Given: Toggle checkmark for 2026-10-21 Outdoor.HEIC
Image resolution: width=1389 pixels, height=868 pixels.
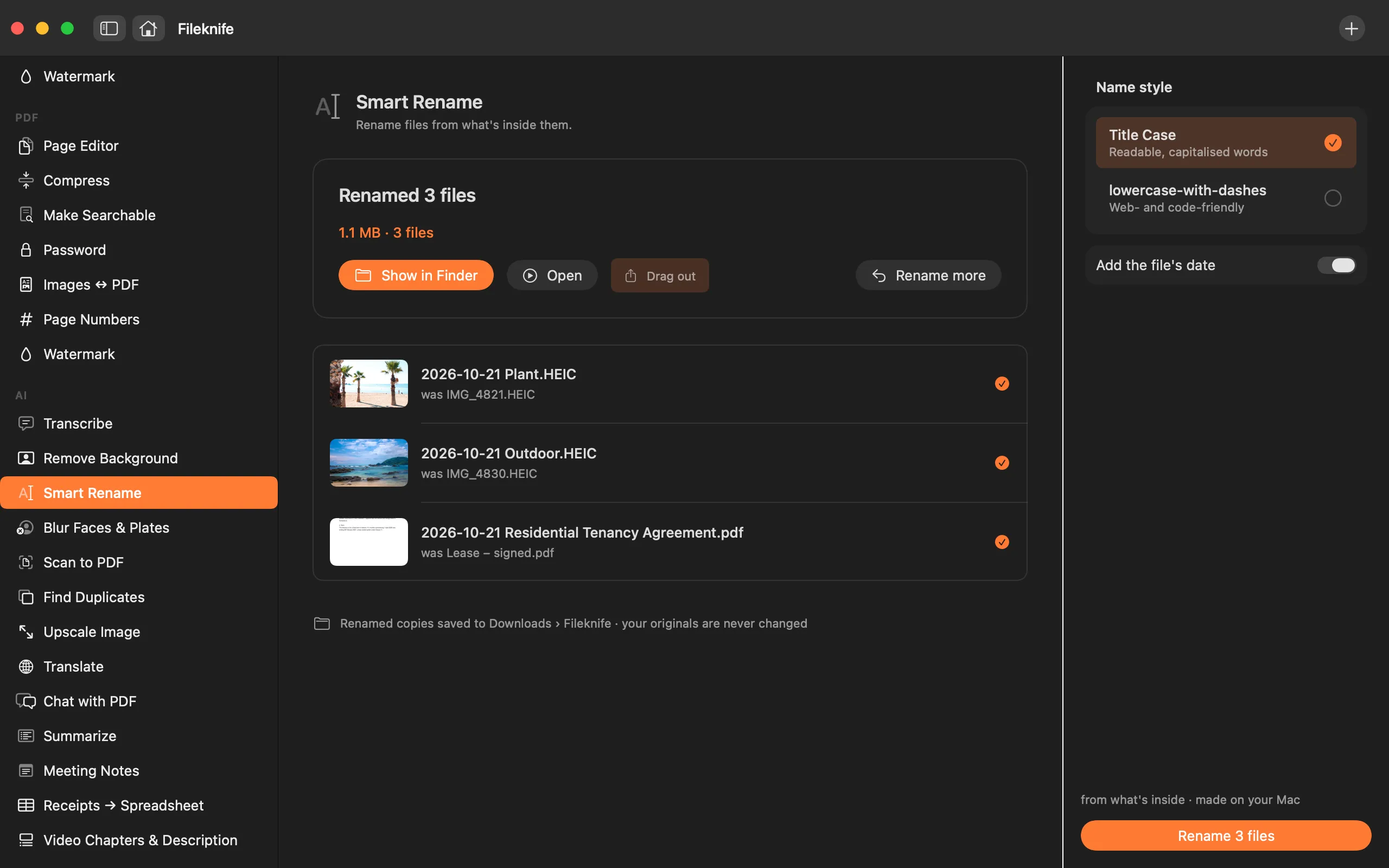Looking at the screenshot, I should tap(1002, 463).
